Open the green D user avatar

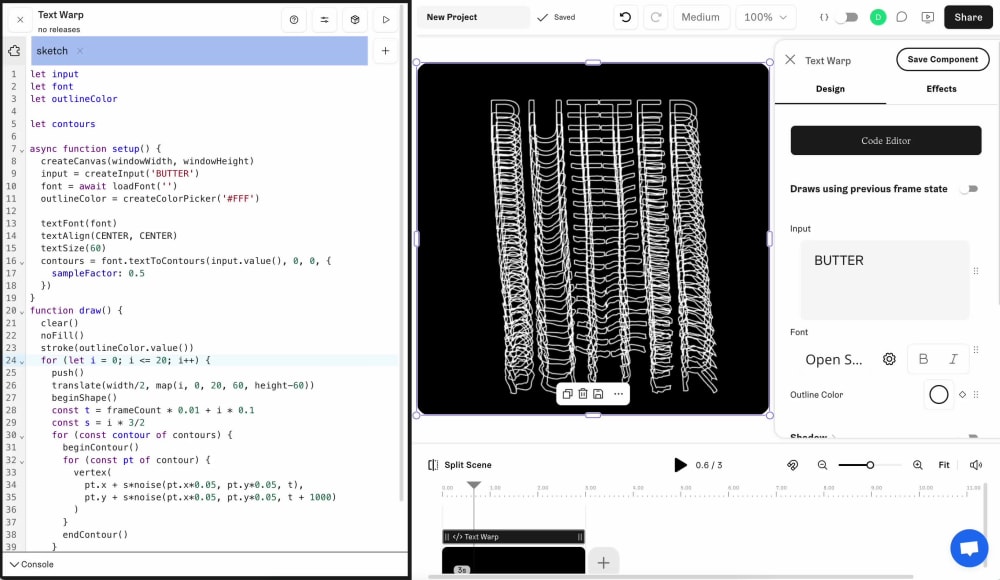[878, 17]
